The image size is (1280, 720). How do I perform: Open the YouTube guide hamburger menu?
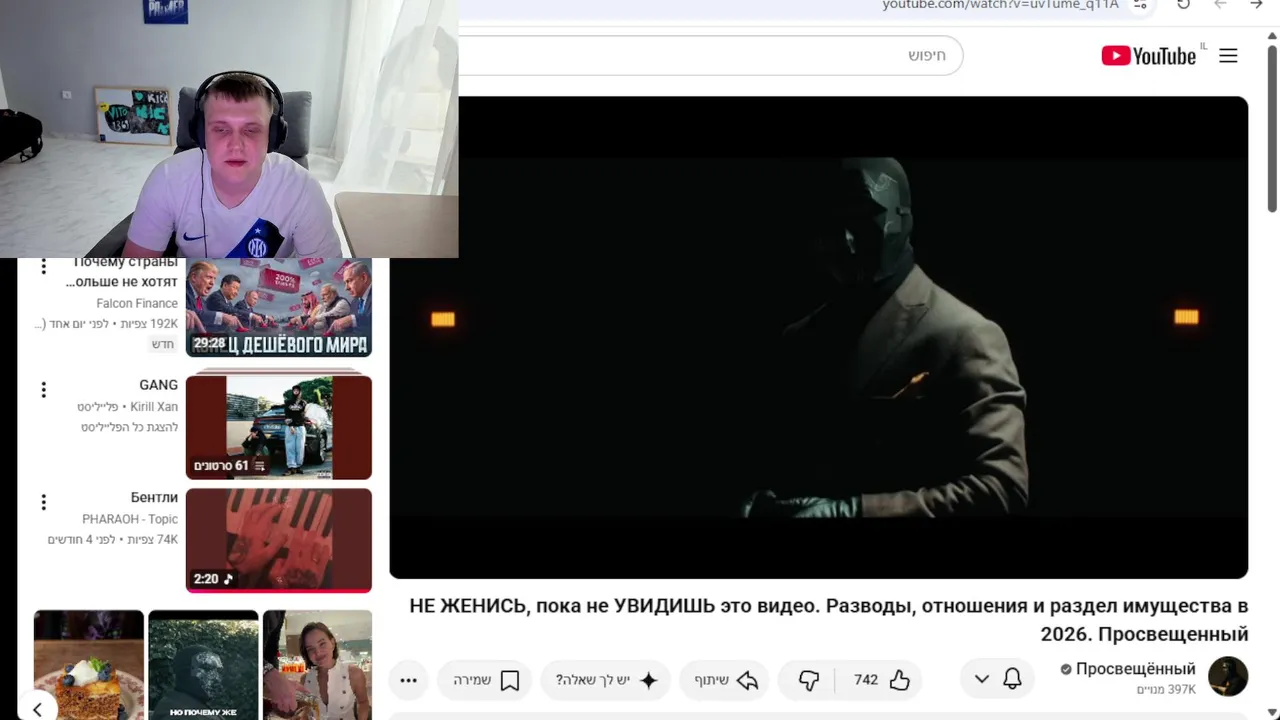coord(1228,56)
